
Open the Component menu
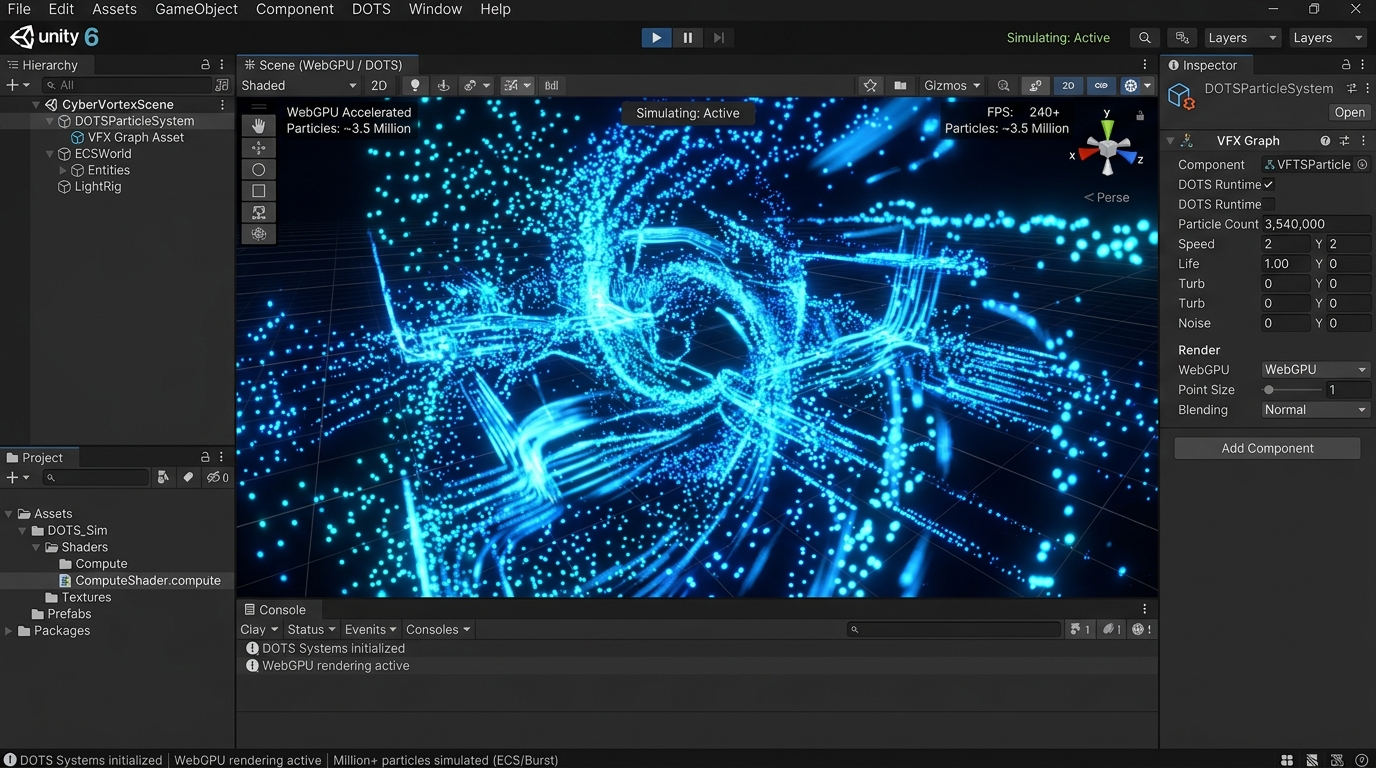click(x=295, y=9)
